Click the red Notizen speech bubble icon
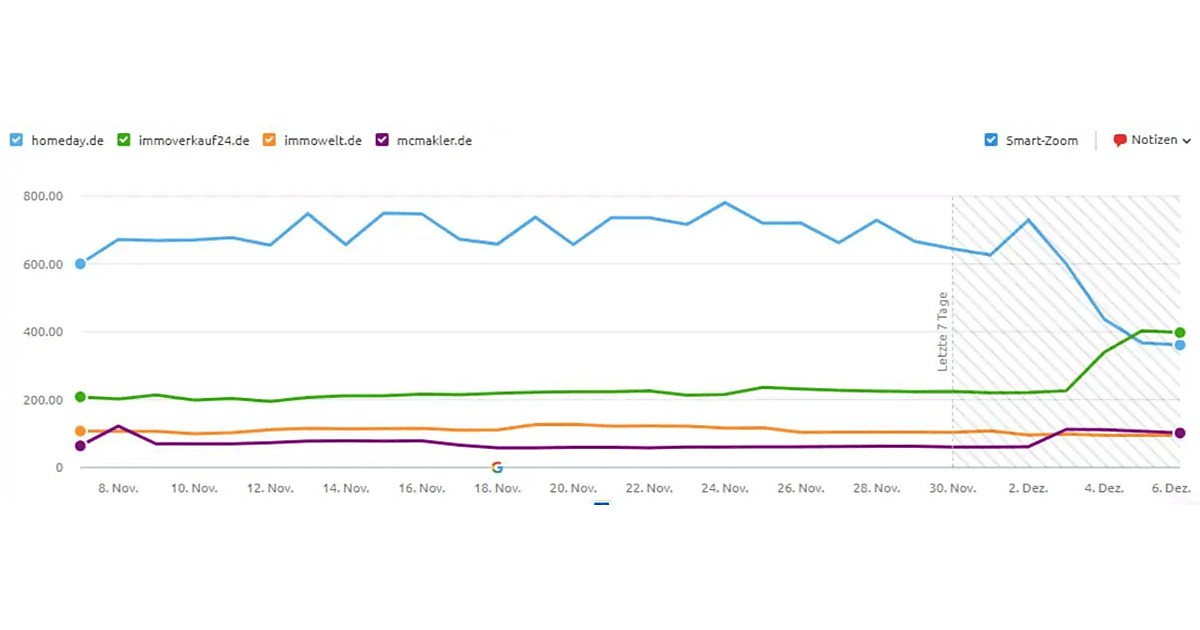This screenshot has width=1200, height=630. 1120,141
